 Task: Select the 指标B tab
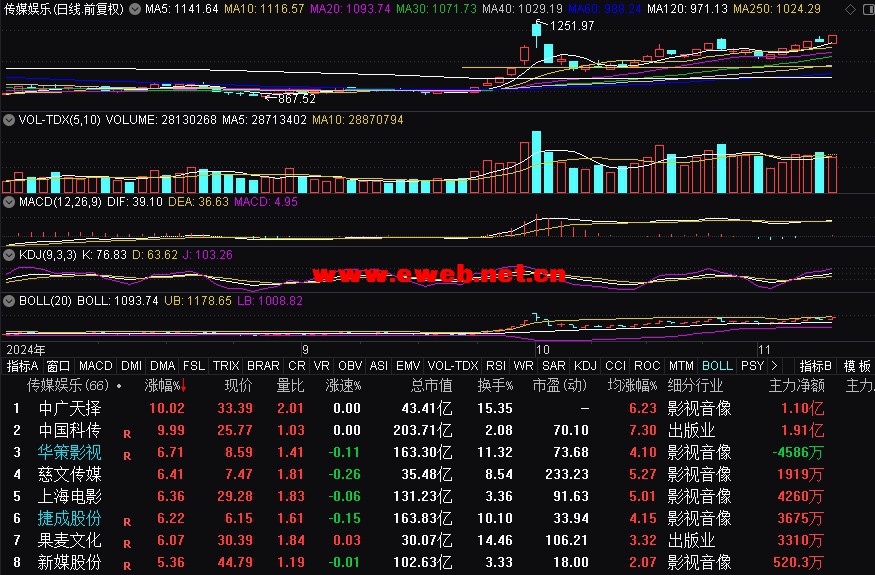coord(815,366)
